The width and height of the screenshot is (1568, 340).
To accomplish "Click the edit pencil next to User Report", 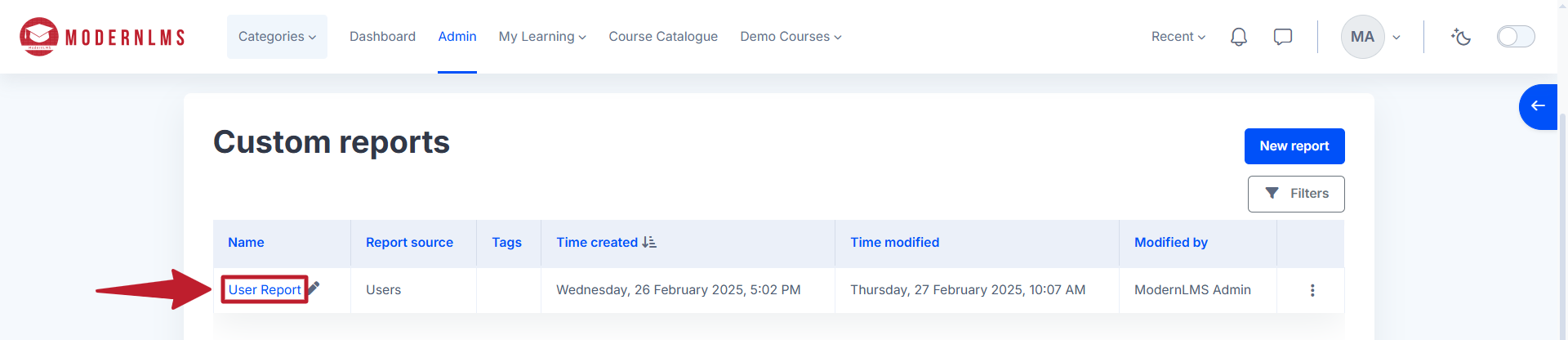I will (x=314, y=288).
